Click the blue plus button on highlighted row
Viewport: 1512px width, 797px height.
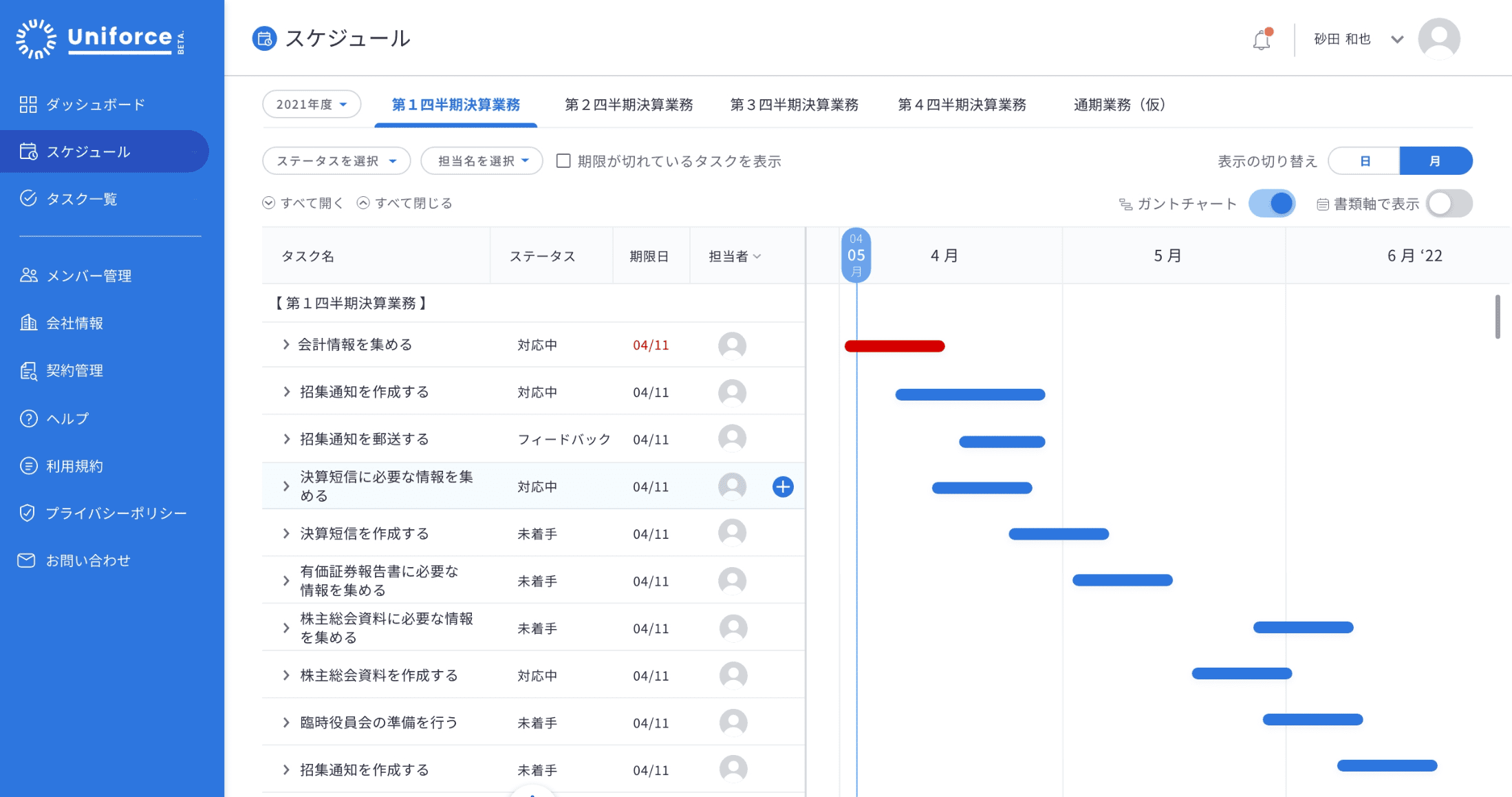click(783, 487)
